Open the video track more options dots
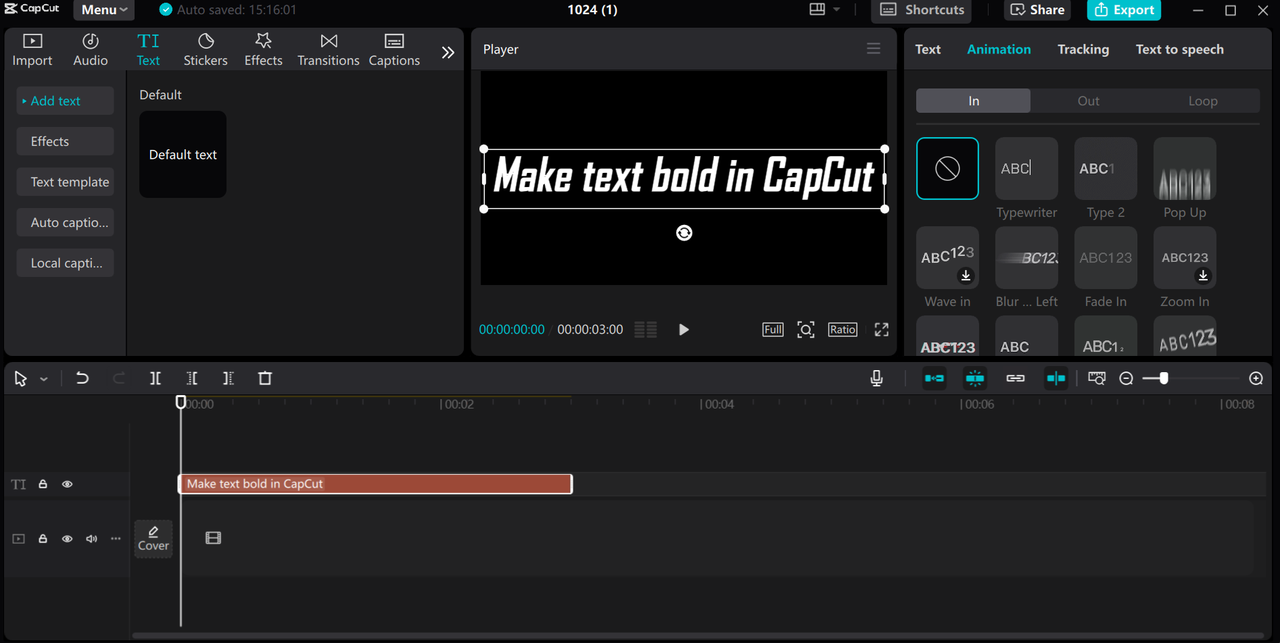This screenshot has height=643, width=1280. pyautogui.click(x=115, y=538)
